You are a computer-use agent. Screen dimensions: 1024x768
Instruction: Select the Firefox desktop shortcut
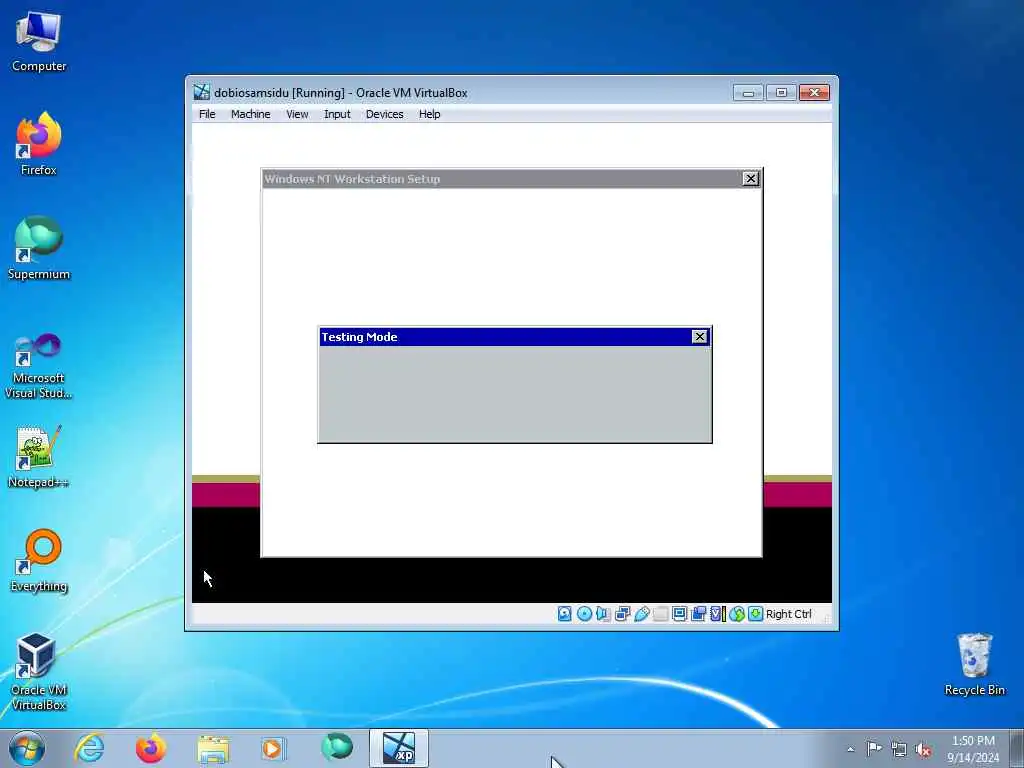click(x=39, y=144)
